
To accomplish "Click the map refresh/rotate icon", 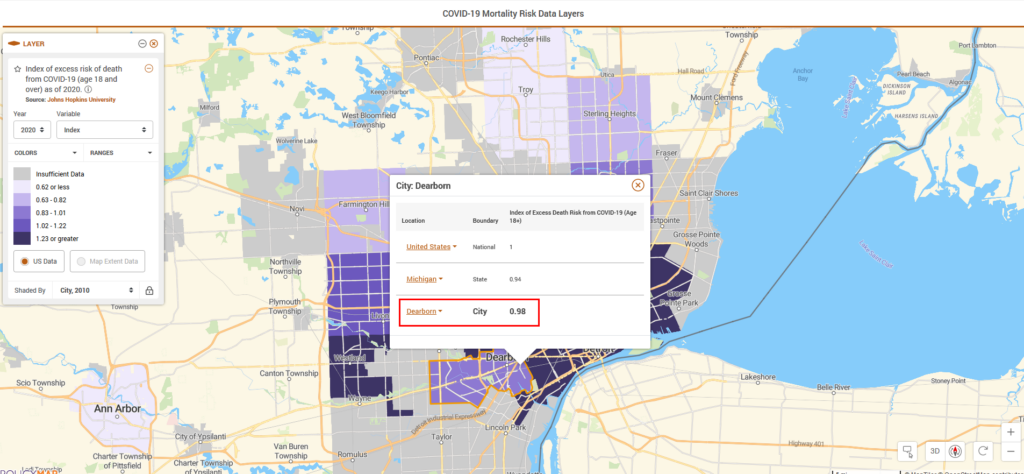I will 982,450.
